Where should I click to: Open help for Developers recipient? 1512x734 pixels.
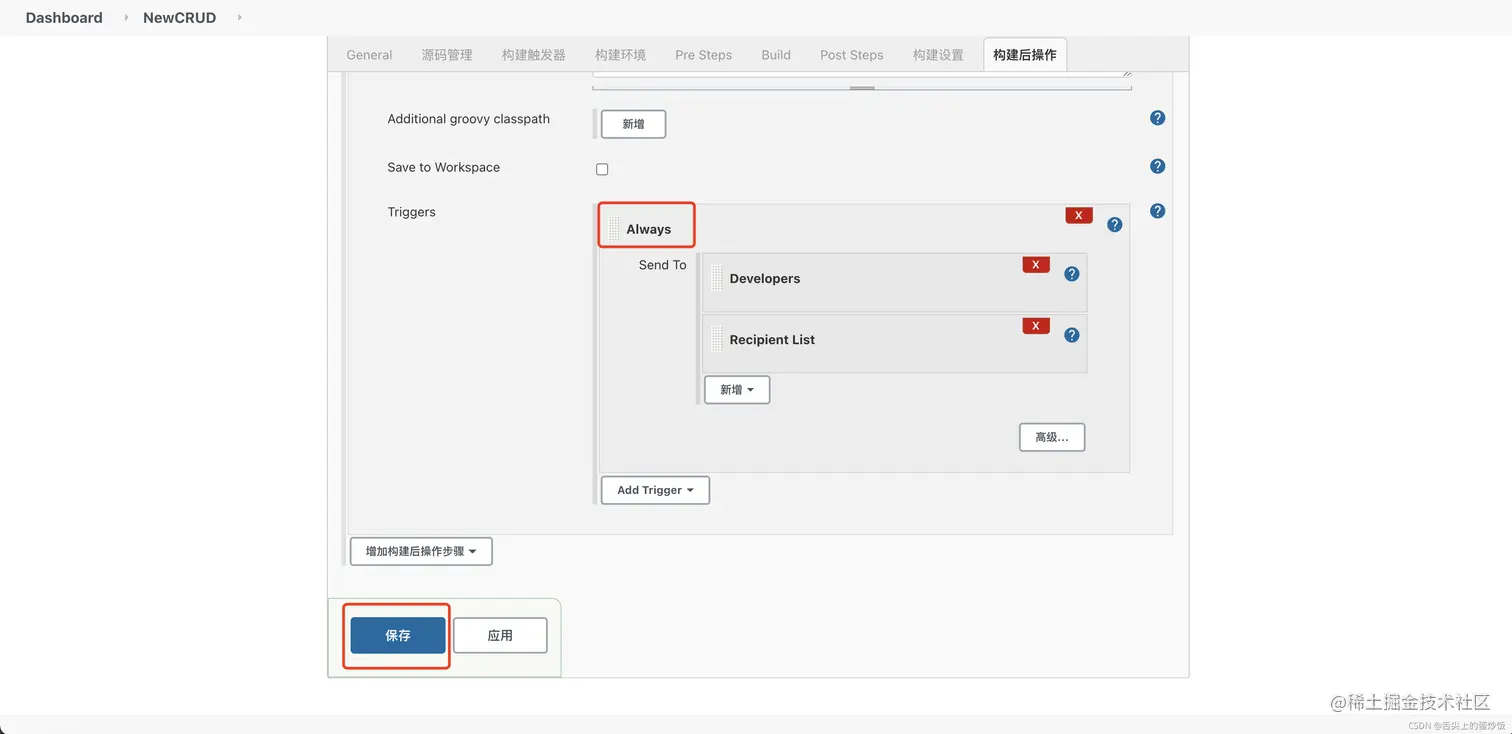point(1072,274)
